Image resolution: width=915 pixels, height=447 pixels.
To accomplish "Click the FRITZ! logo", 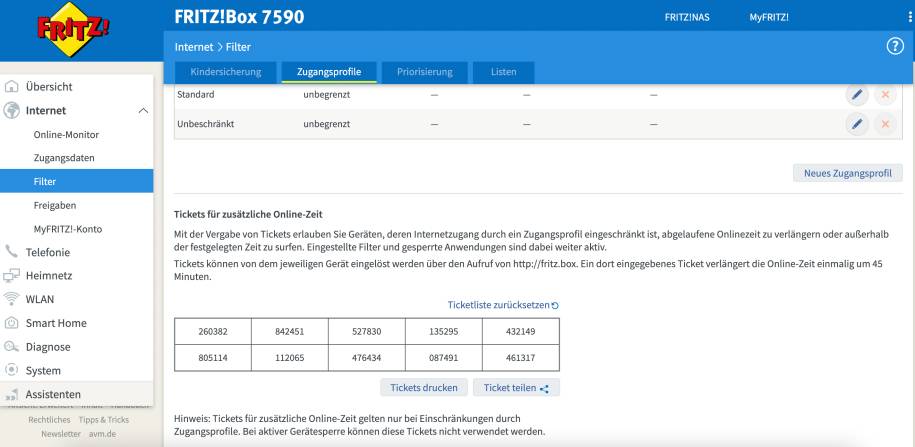I will [74, 29].
